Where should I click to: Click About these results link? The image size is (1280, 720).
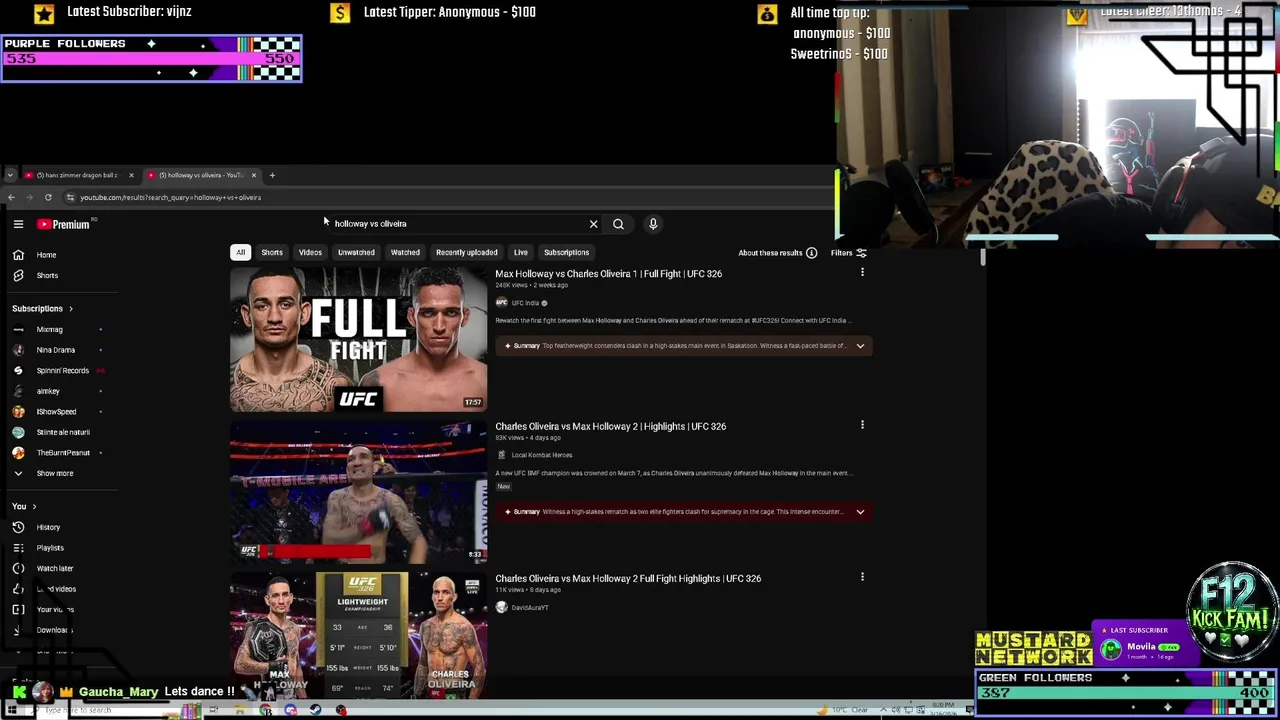click(770, 253)
